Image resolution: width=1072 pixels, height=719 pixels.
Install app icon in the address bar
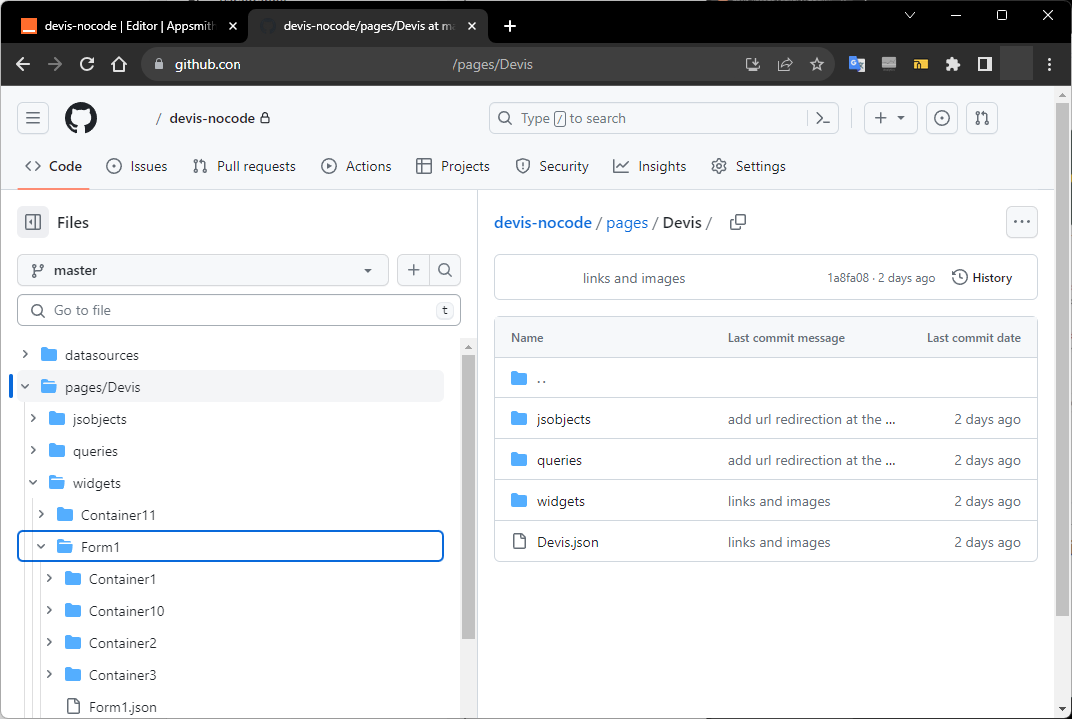(753, 64)
